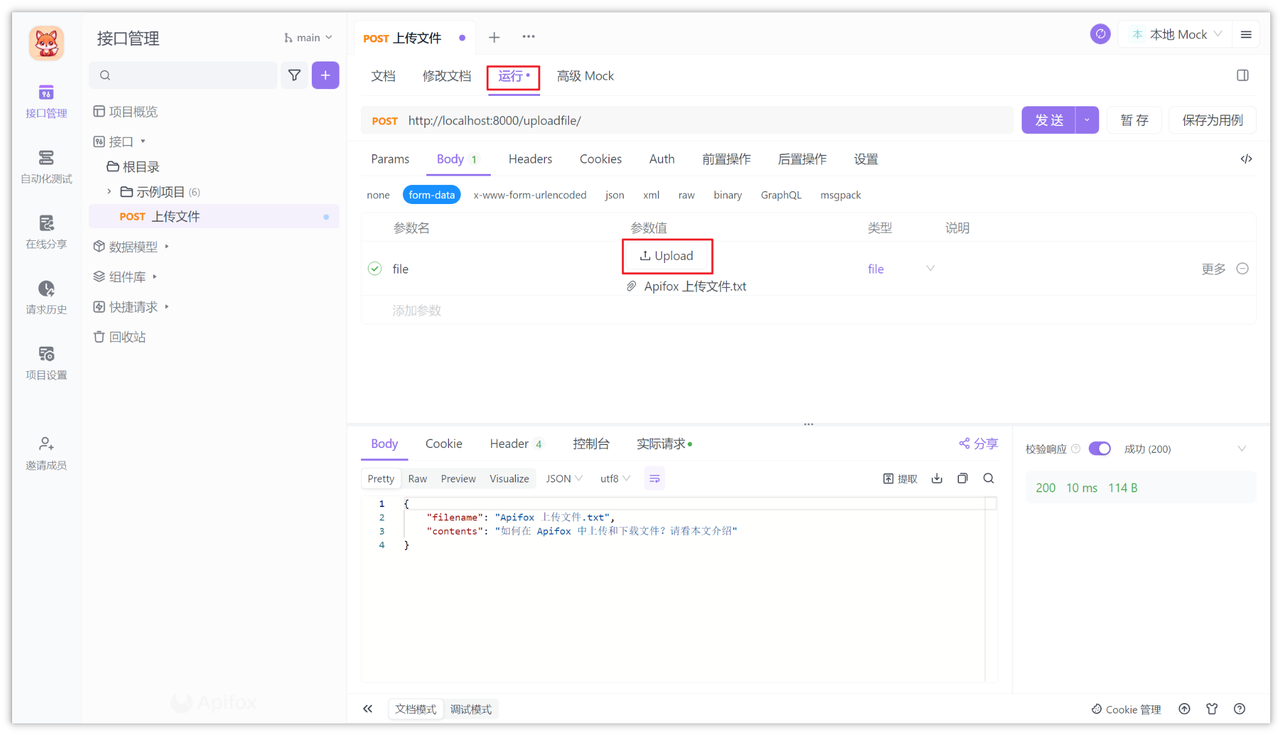Click the shirt theme icon in footer
1280x735 pixels.
pos(1212,709)
